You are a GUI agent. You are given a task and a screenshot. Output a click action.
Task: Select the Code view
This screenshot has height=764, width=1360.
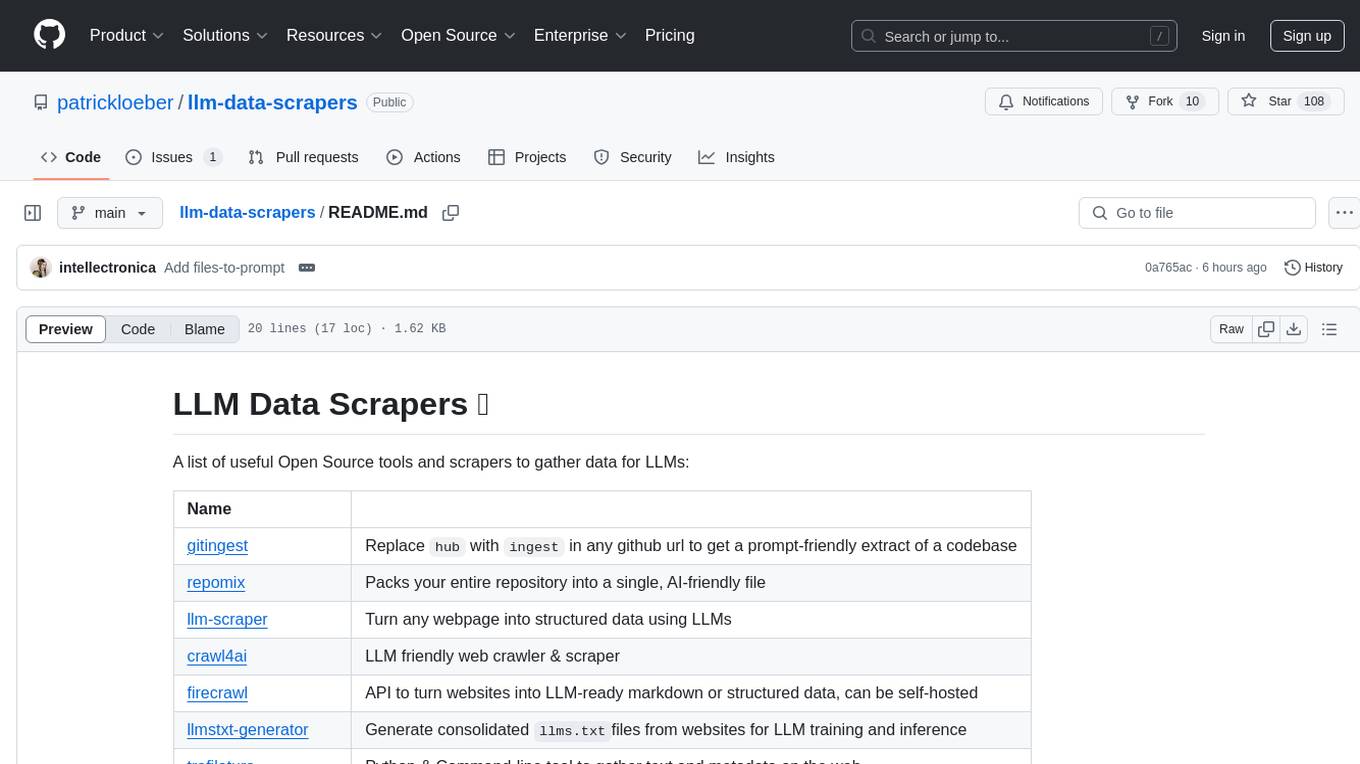pyautogui.click(x=138, y=329)
